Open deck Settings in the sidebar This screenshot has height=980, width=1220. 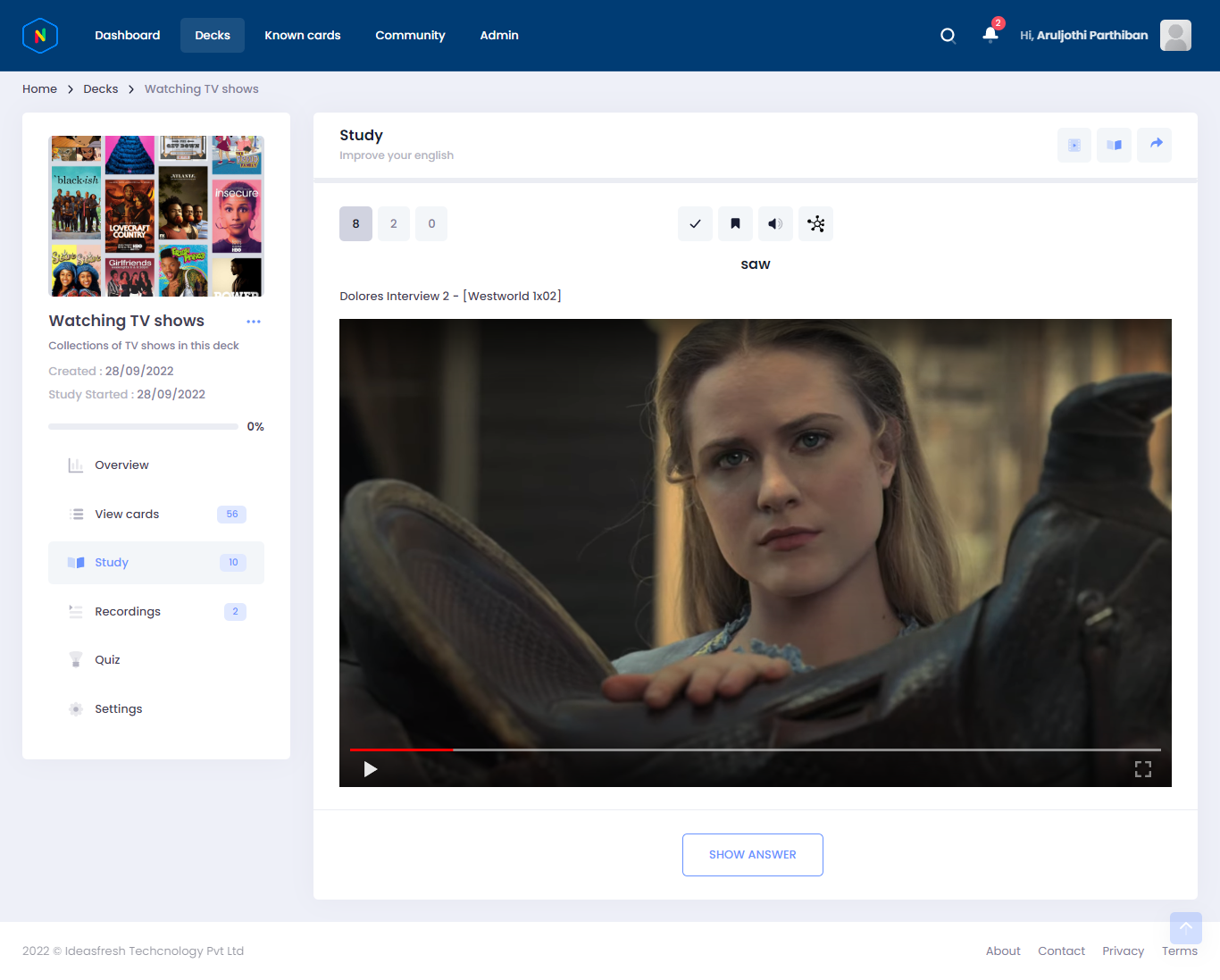[x=156, y=709]
